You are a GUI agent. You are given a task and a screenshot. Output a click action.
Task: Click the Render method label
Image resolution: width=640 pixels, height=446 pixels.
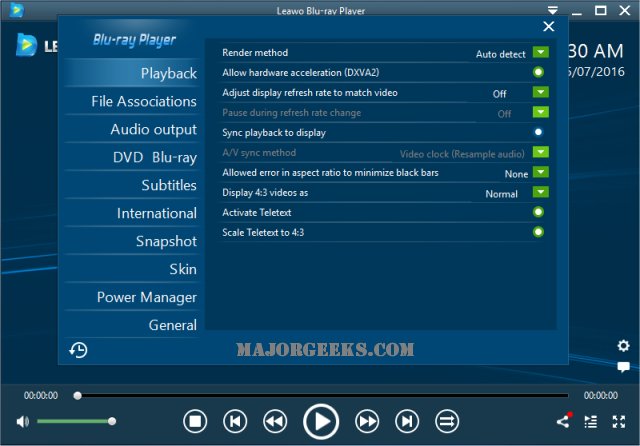click(255, 53)
